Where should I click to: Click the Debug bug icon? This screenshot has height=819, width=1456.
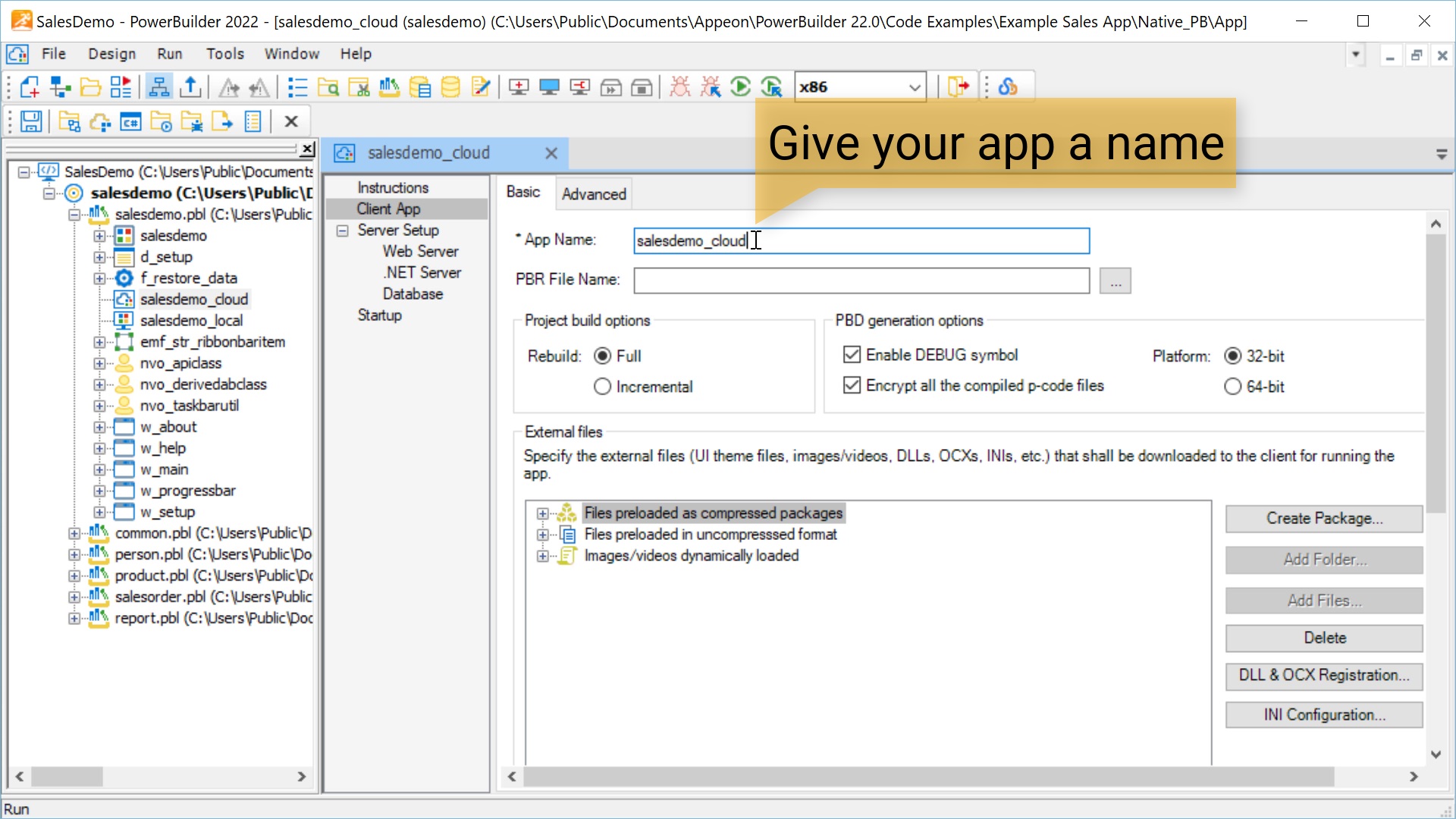pos(680,87)
